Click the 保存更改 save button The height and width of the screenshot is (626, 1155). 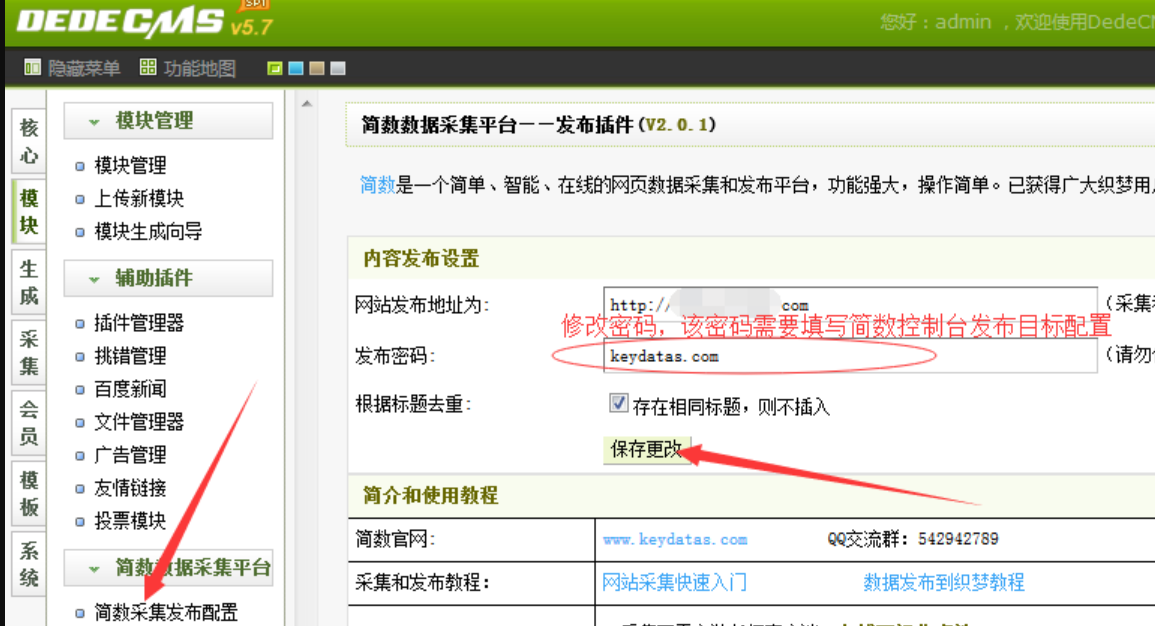coord(647,449)
